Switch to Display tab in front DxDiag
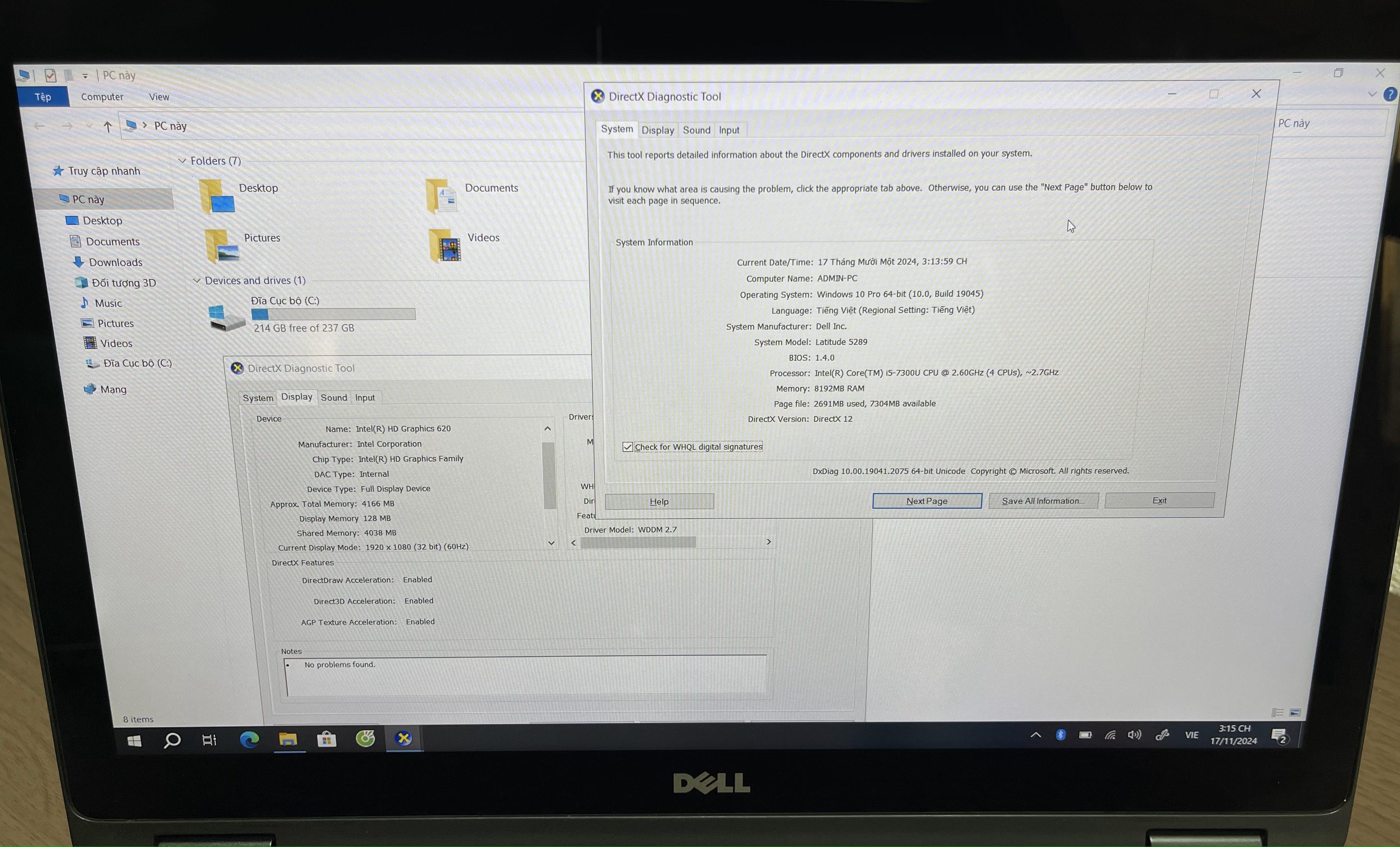The image size is (1400, 847). point(657,130)
